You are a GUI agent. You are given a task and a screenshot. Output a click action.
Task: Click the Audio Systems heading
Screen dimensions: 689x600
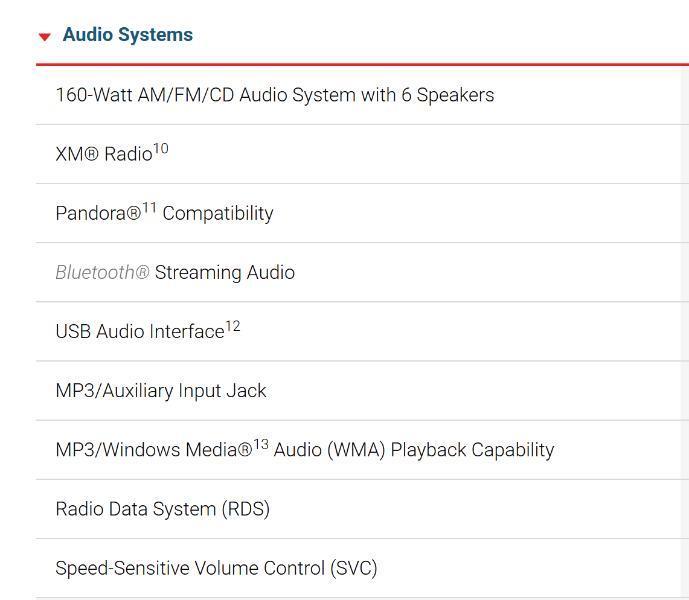pyautogui.click(x=127, y=35)
